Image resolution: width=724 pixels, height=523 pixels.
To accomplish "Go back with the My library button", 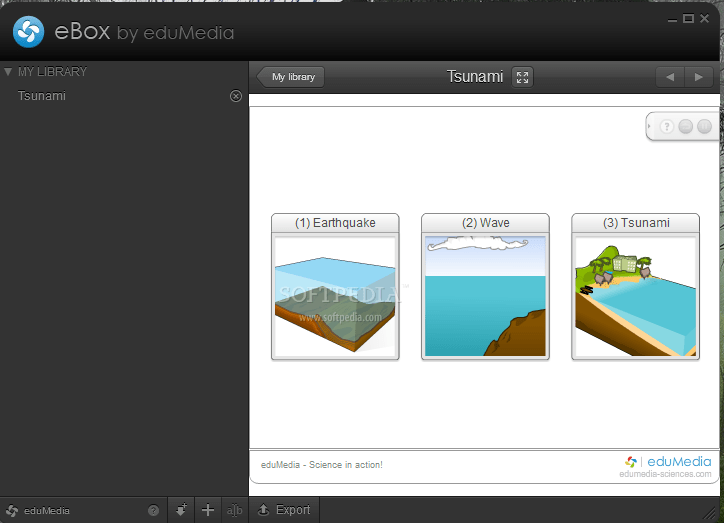I will tap(290, 77).
